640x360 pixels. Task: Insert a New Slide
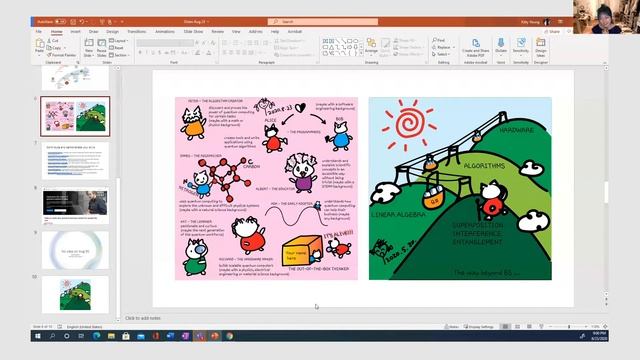(x=89, y=48)
